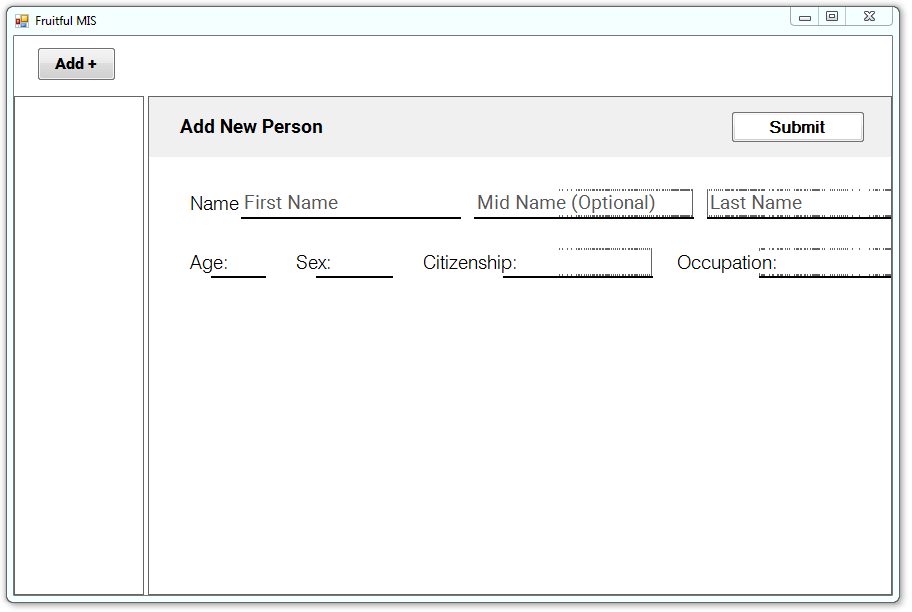Click the Fruitful MIS title text
Screen dimensions: 912x612
(x=66, y=21)
